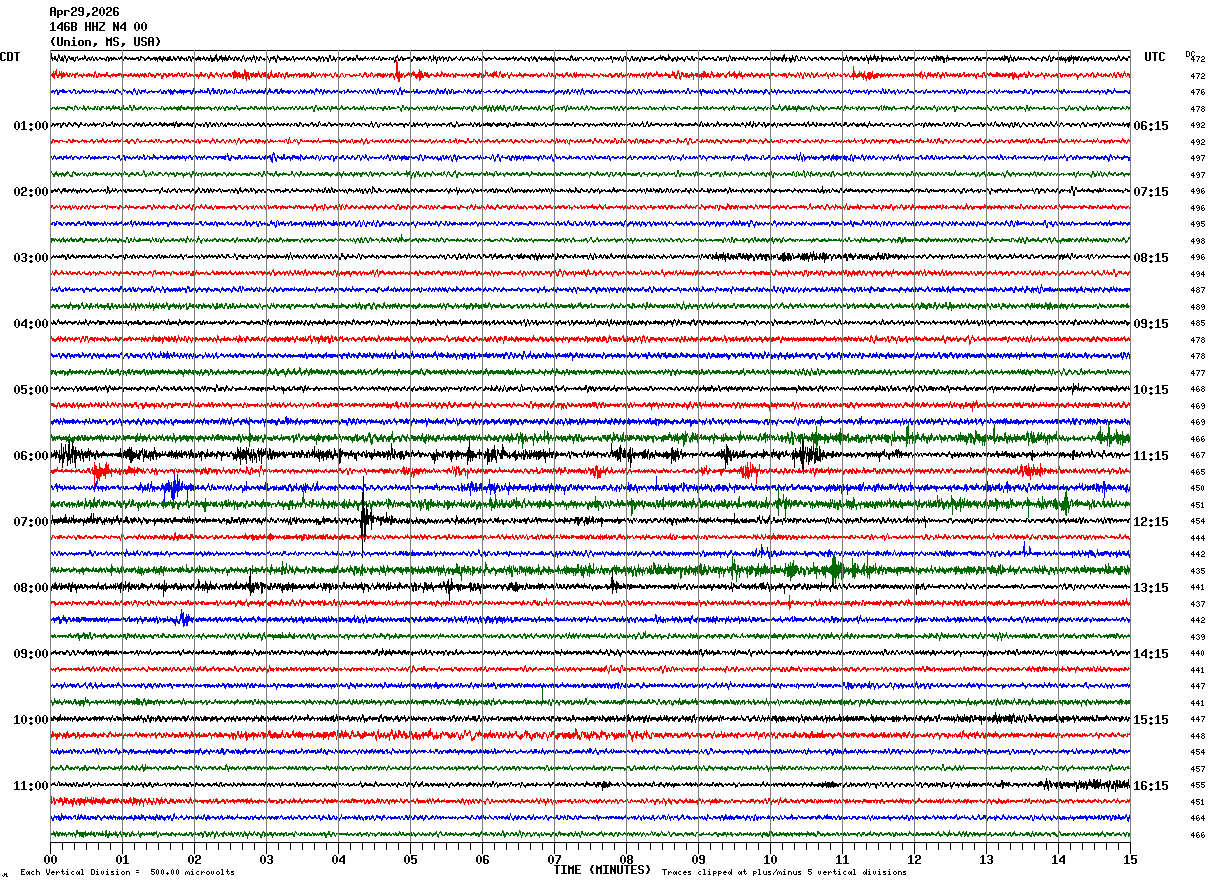Click DC offset value 477
The width and height of the screenshot is (1210, 886).
[x=1197, y=373]
